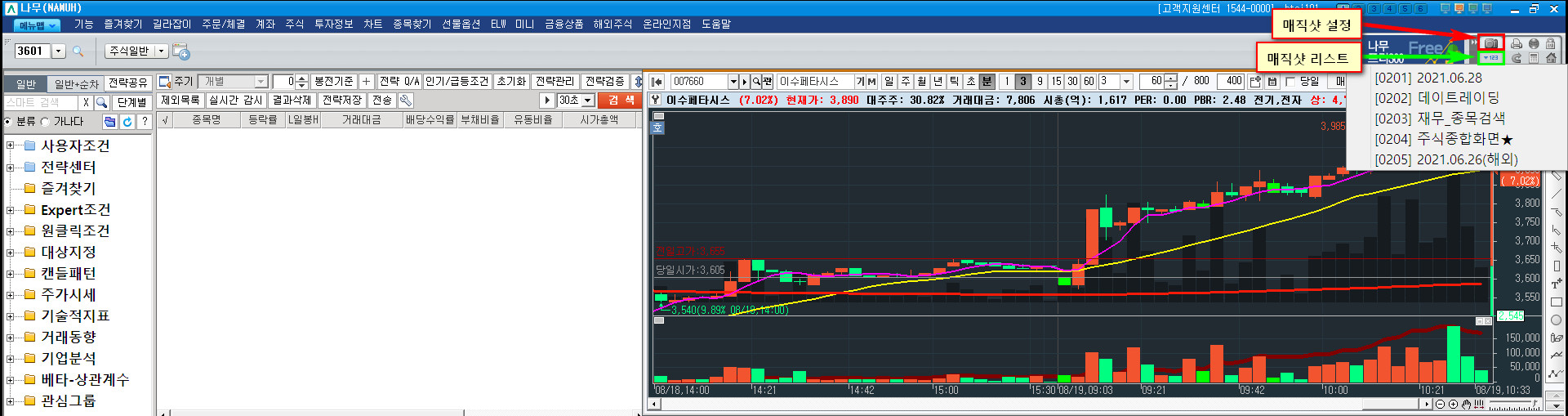Viewport: 1568px width, 416px height.
Task: Select MagicShot entry [0202] 데이트레이딩
Action: 1437,98
